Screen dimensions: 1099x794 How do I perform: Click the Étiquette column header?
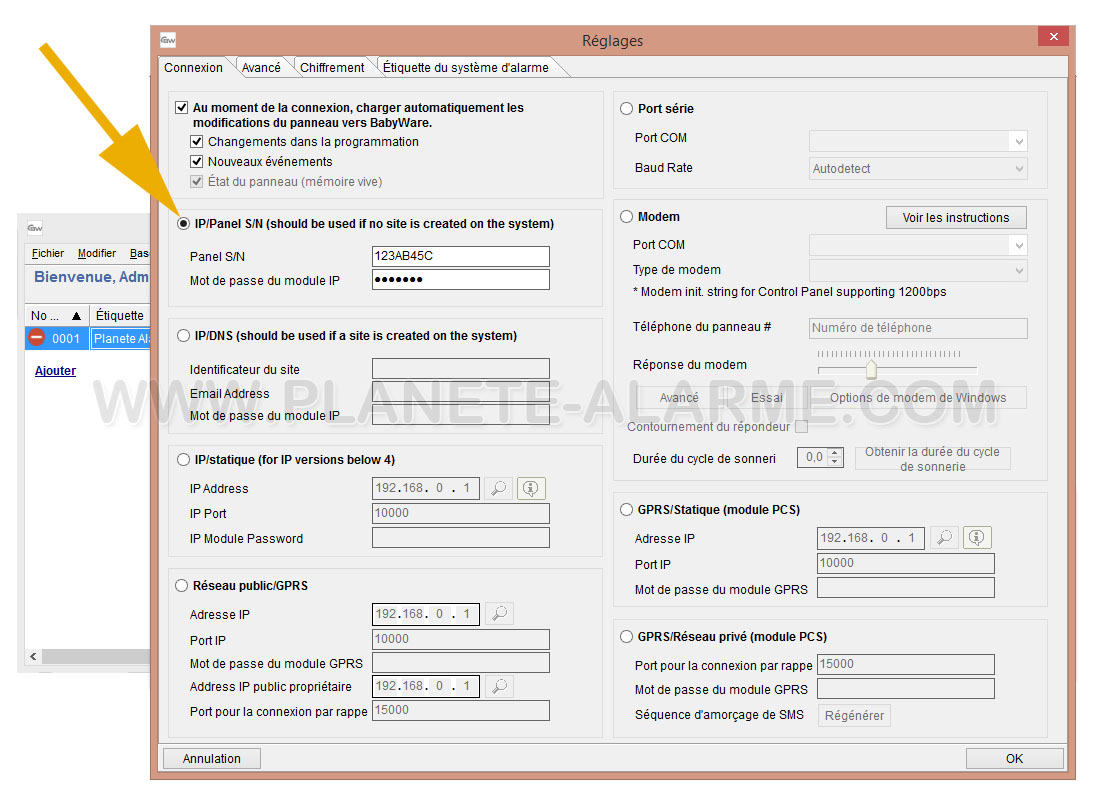[x=120, y=315]
